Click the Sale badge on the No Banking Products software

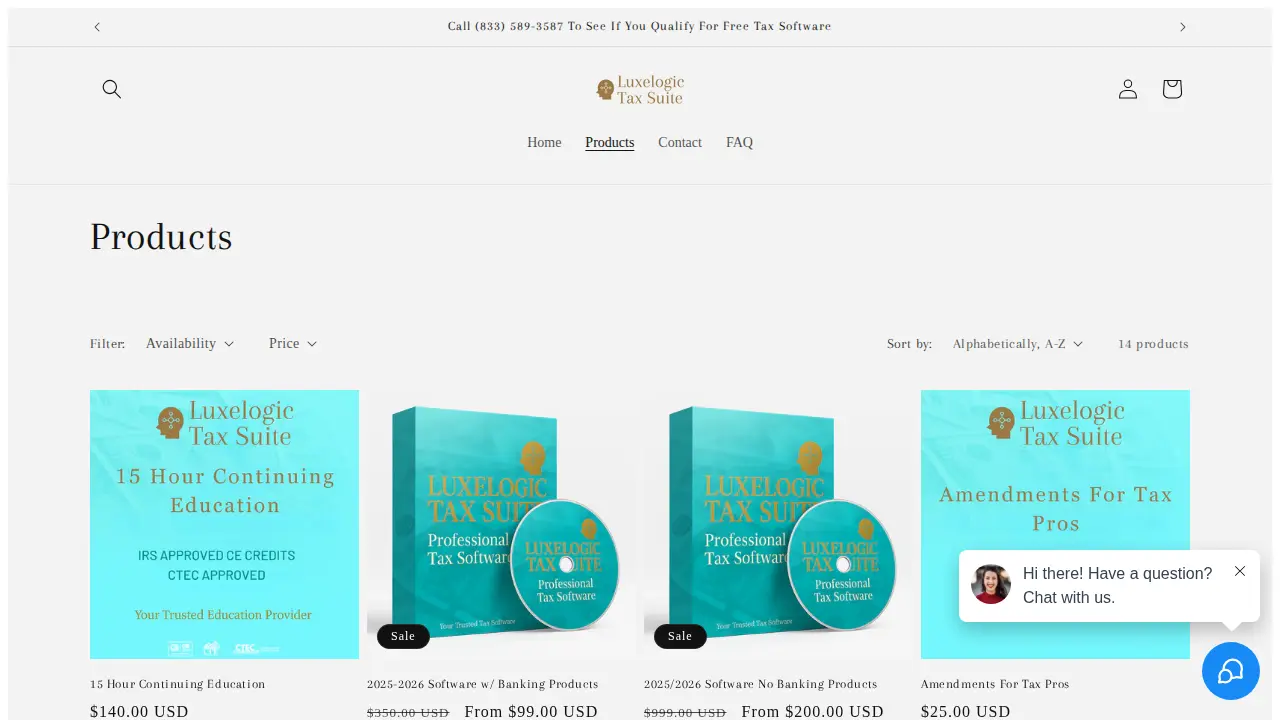(680, 636)
